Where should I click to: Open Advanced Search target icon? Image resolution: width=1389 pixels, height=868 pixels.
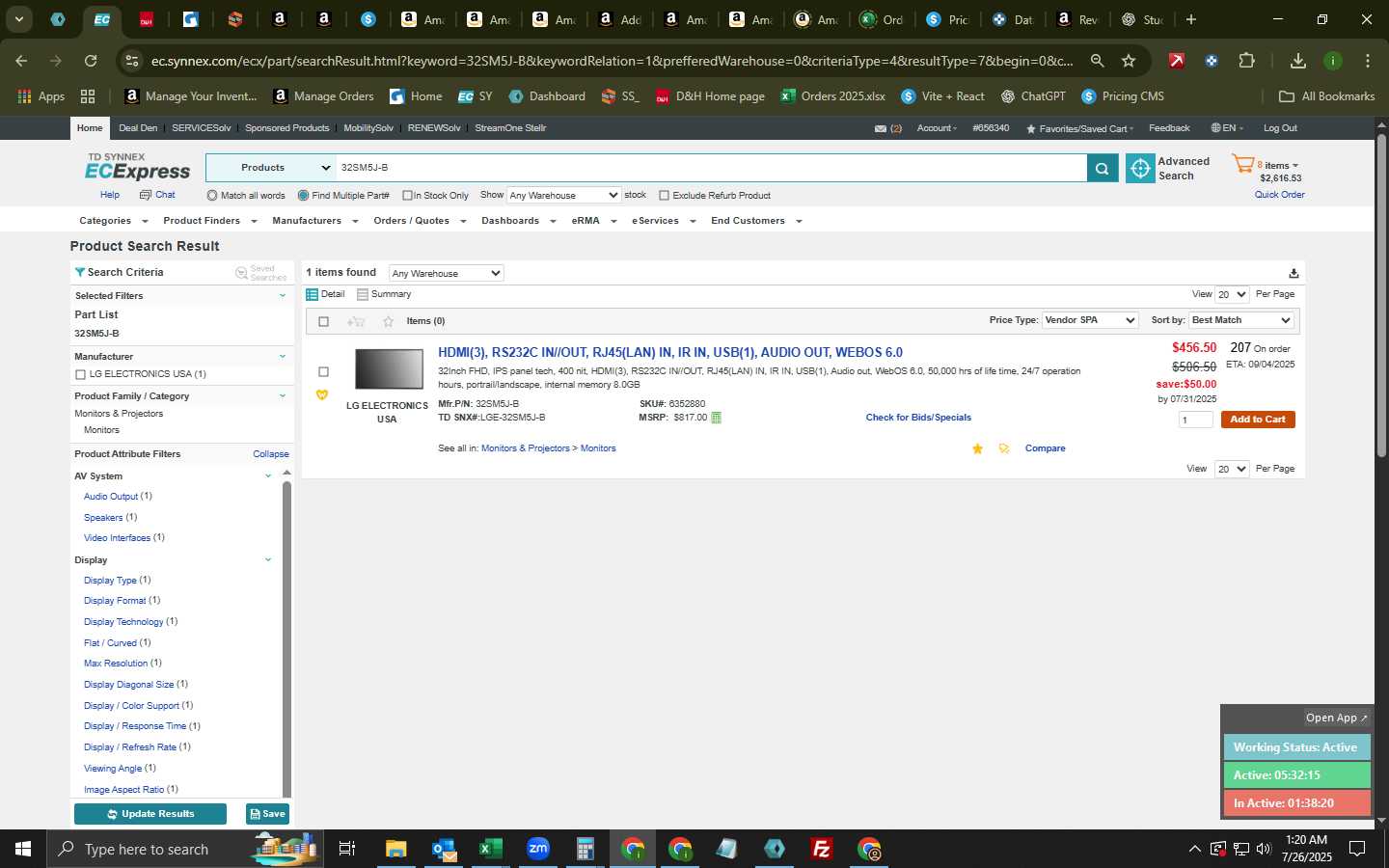pyautogui.click(x=1140, y=168)
